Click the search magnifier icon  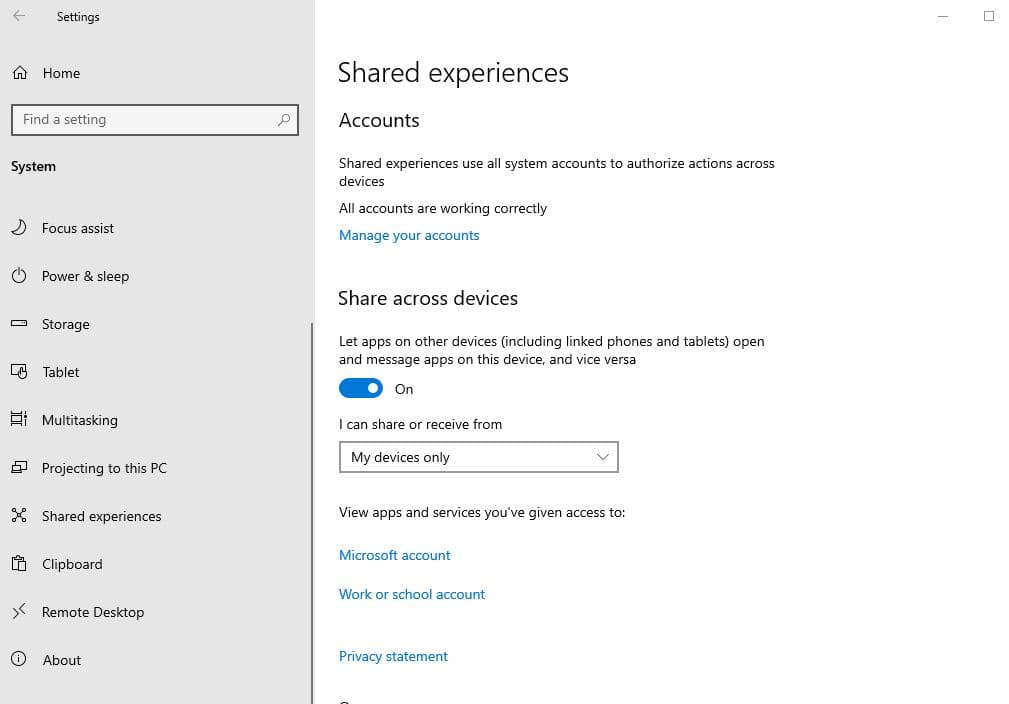(284, 120)
